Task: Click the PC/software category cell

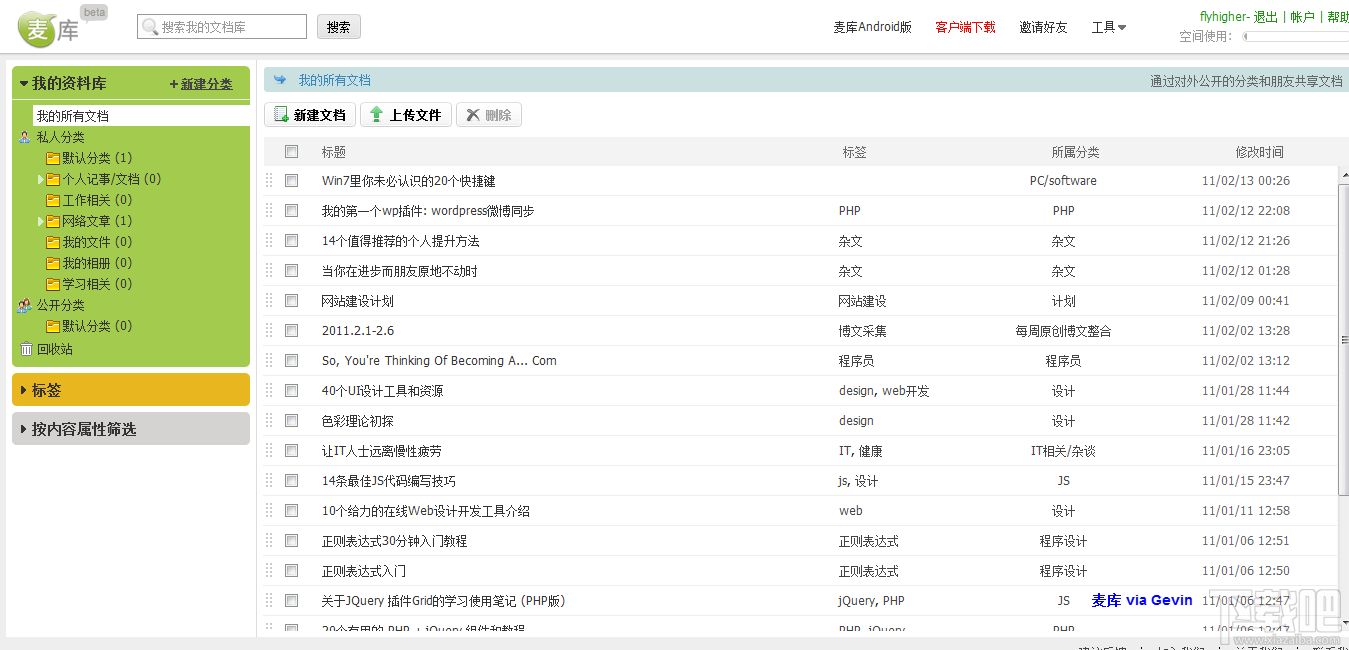Action: 1063,181
